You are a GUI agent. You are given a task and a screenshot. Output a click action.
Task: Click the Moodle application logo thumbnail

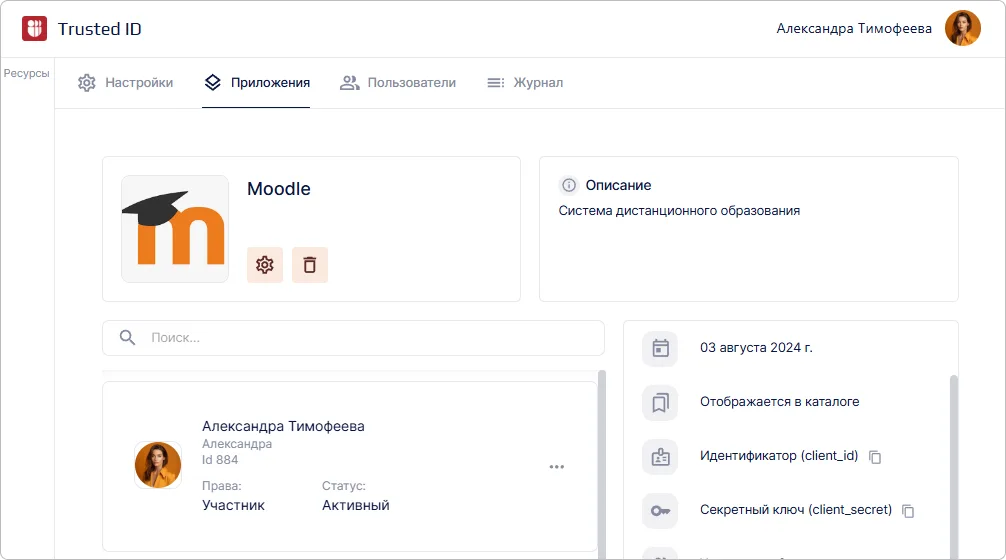click(175, 229)
